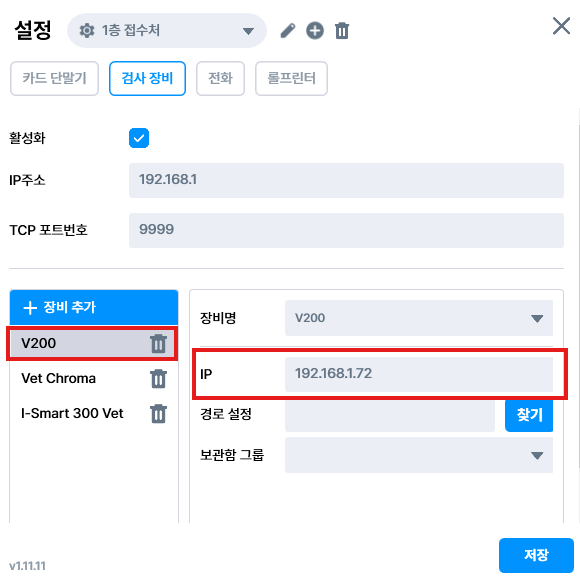Click the trash icon beside the preset dropdown

(x=342, y=31)
